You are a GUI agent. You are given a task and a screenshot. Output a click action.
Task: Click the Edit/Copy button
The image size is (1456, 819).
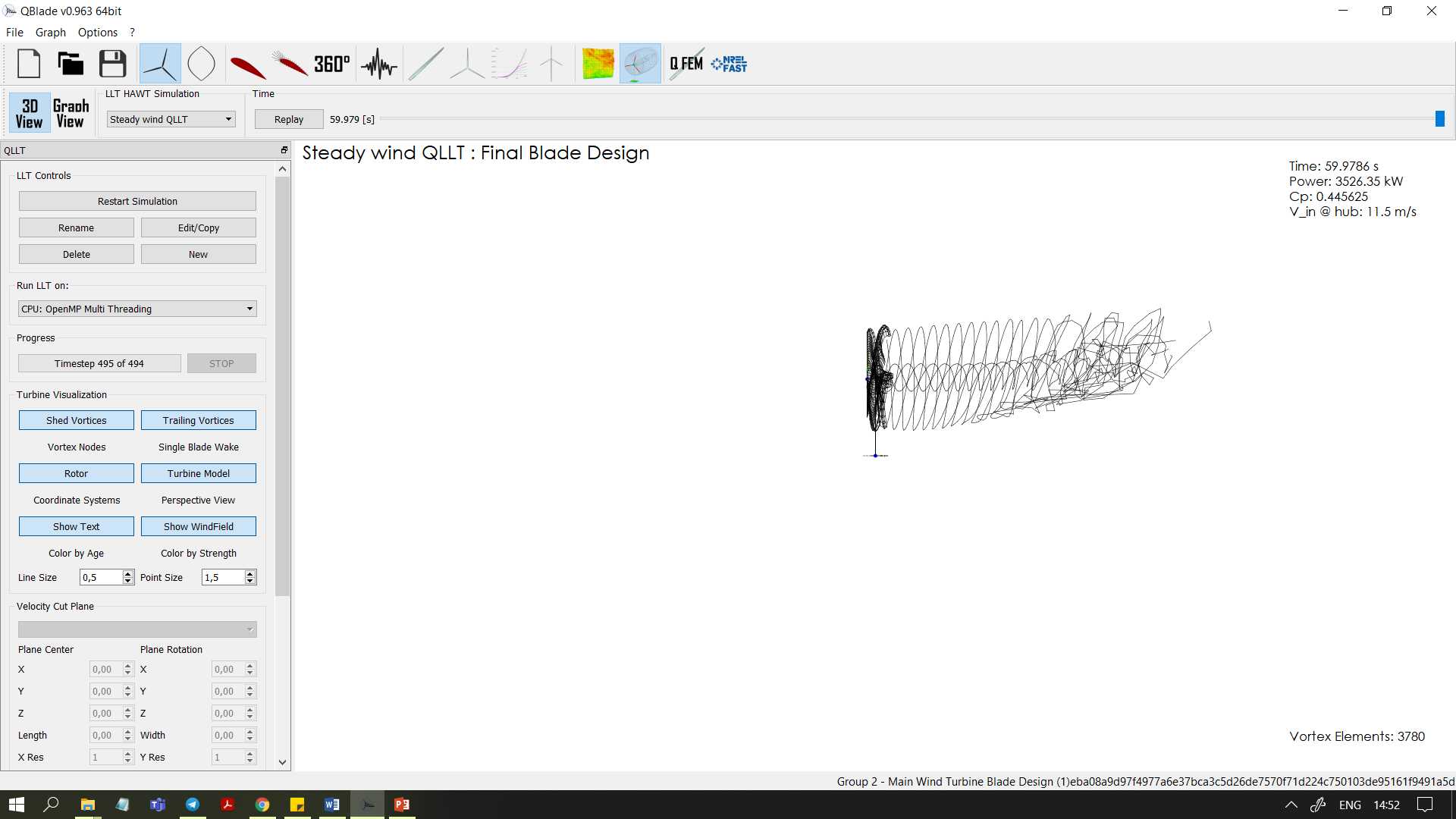pos(199,227)
